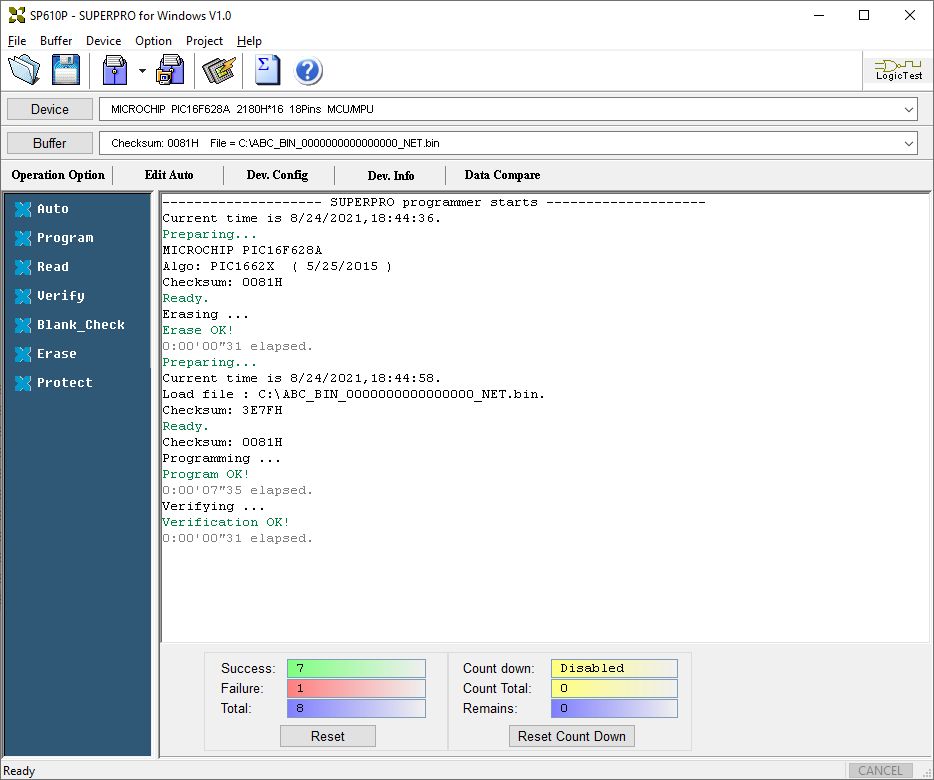Click the select device chip icon
Image resolution: width=934 pixels, height=780 pixels.
click(x=219, y=70)
